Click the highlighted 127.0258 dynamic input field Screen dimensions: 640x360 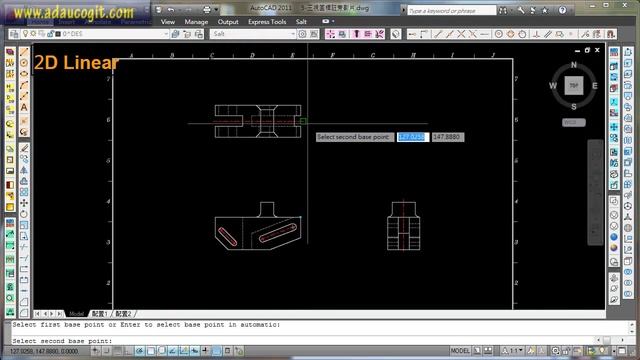click(413, 137)
